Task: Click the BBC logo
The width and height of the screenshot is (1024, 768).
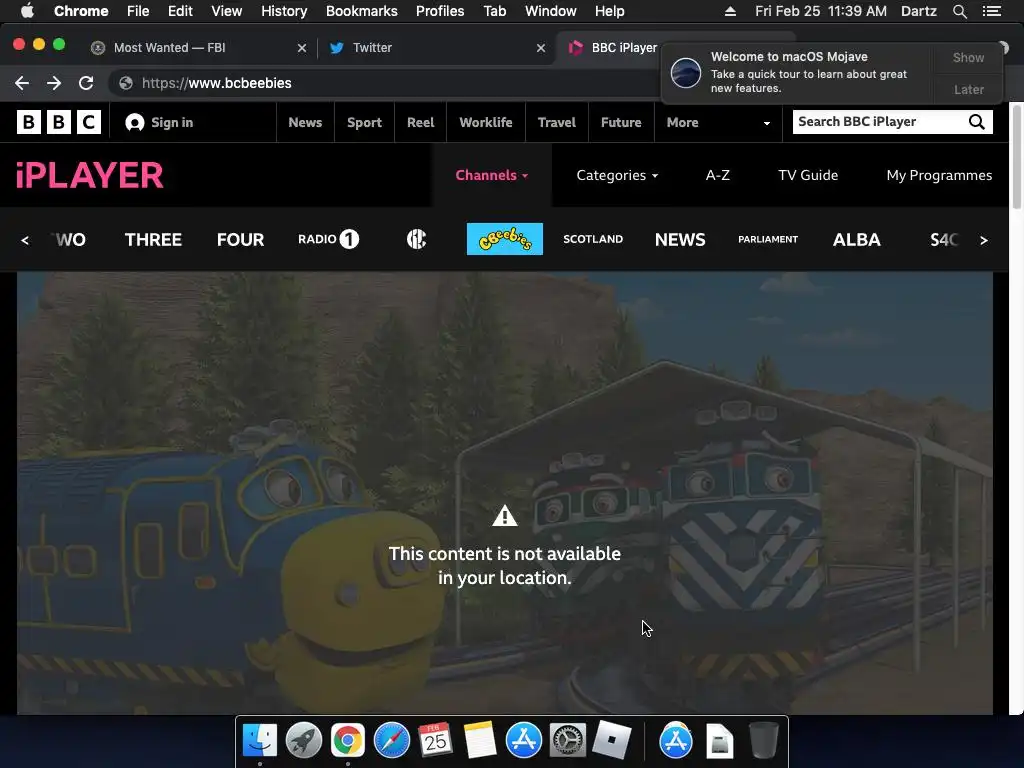Action: [x=59, y=122]
